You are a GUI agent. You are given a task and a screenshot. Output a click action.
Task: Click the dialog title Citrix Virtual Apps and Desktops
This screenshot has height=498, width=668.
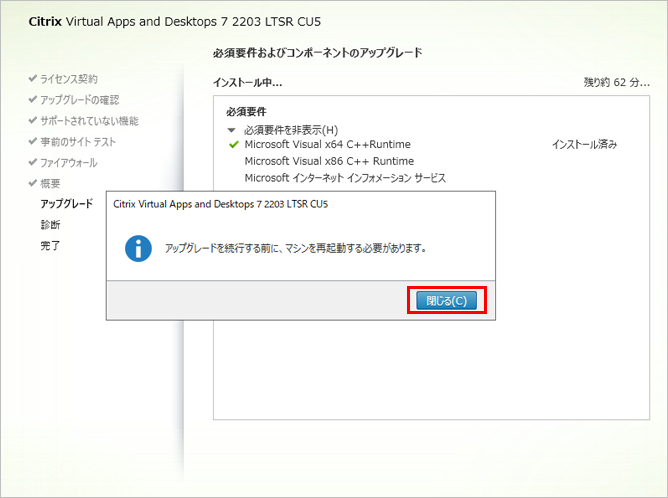click(x=220, y=204)
